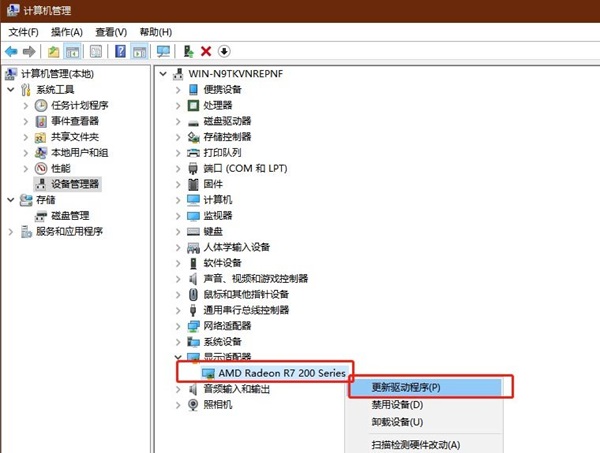Click the 固件 firmware icon
Screen dimensions: 600x453
[x=193, y=184]
